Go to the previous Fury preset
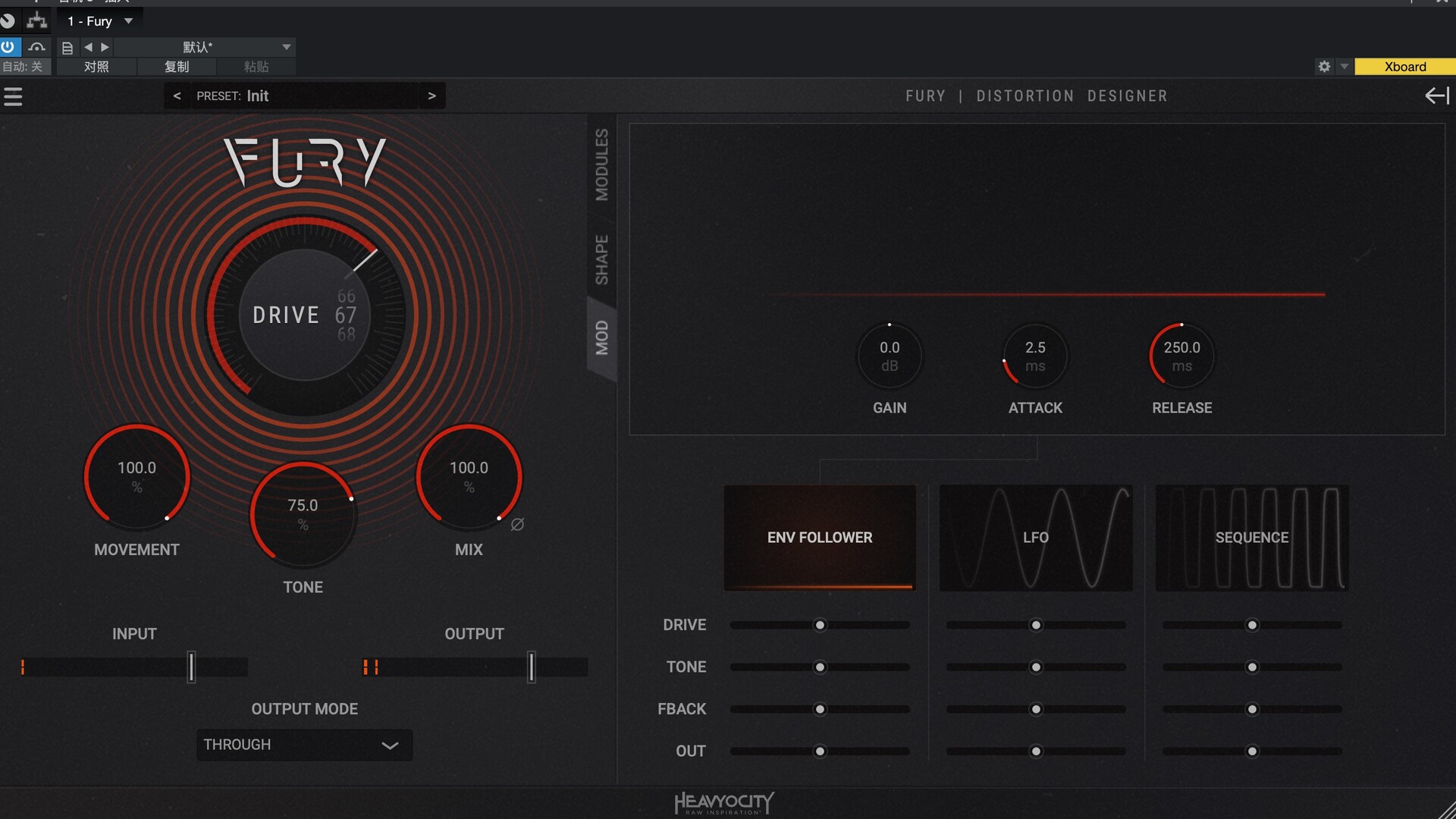This screenshot has height=819, width=1456. point(177,96)
